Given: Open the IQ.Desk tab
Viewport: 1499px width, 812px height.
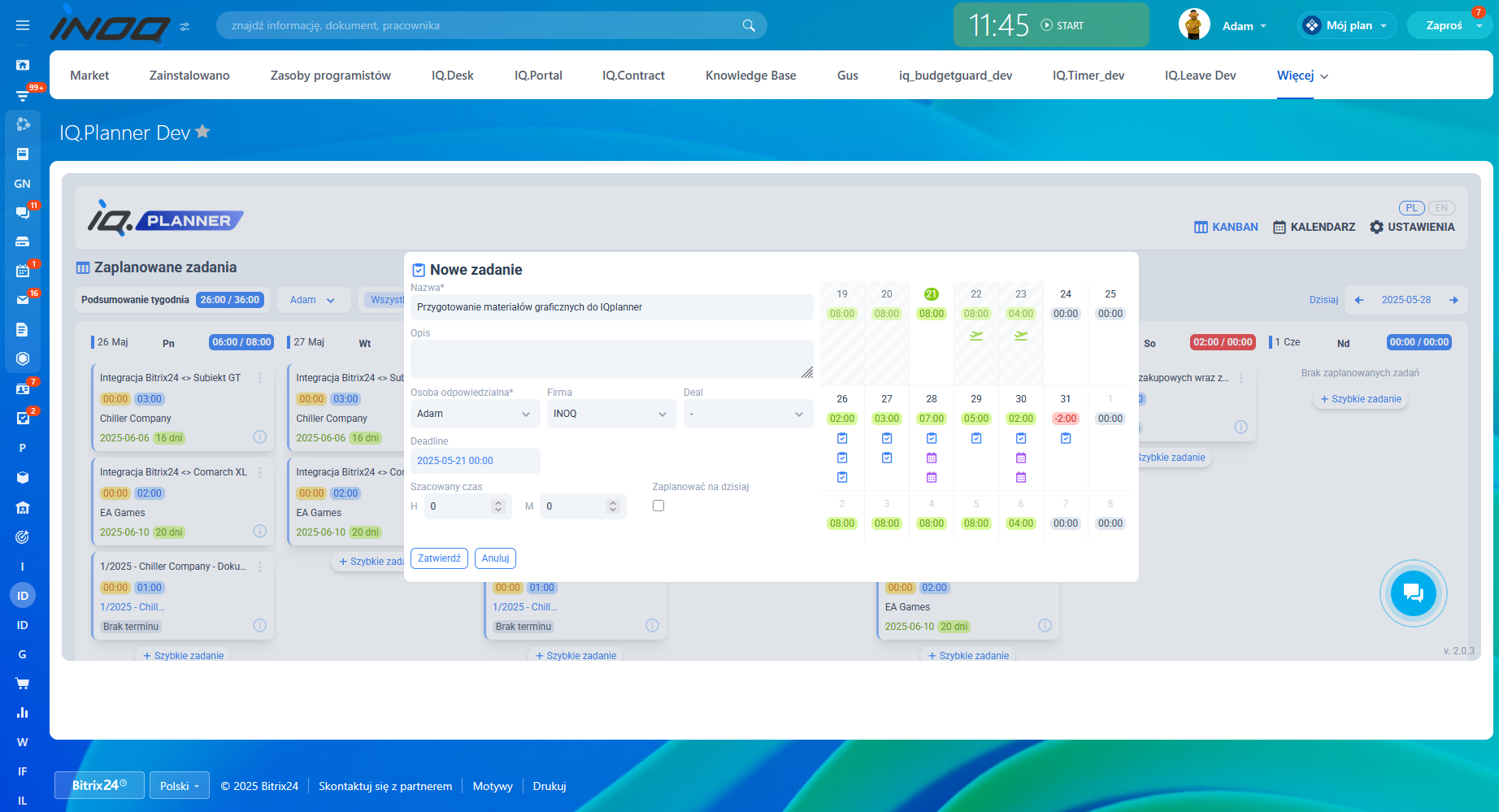Looking at the screenshot, I should click(452, 76).
